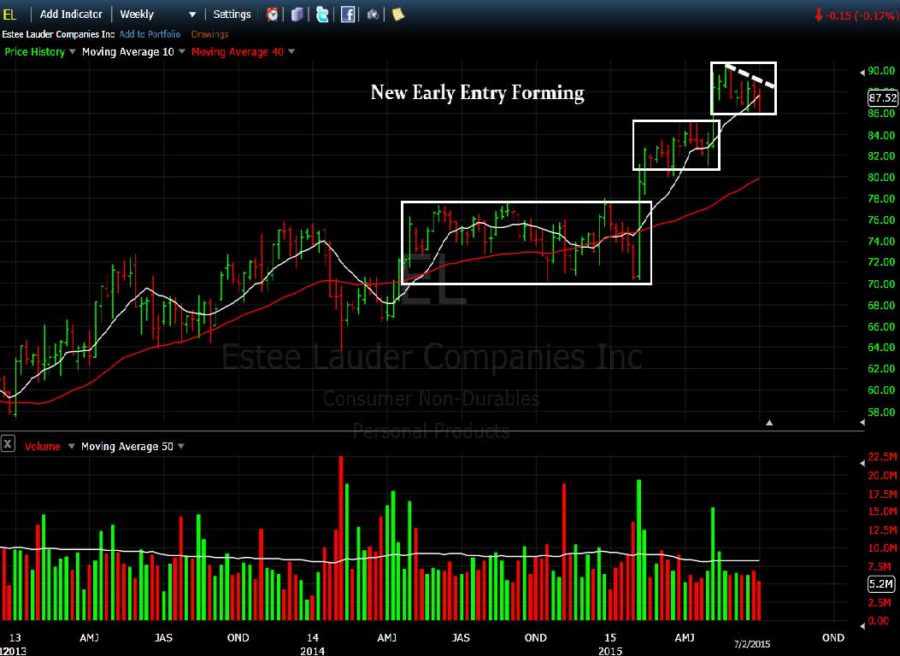This screenshot has height=656, width=900.
Task: Click the New Early Entry Forming annotation
Action: click(x=478, y=92)
